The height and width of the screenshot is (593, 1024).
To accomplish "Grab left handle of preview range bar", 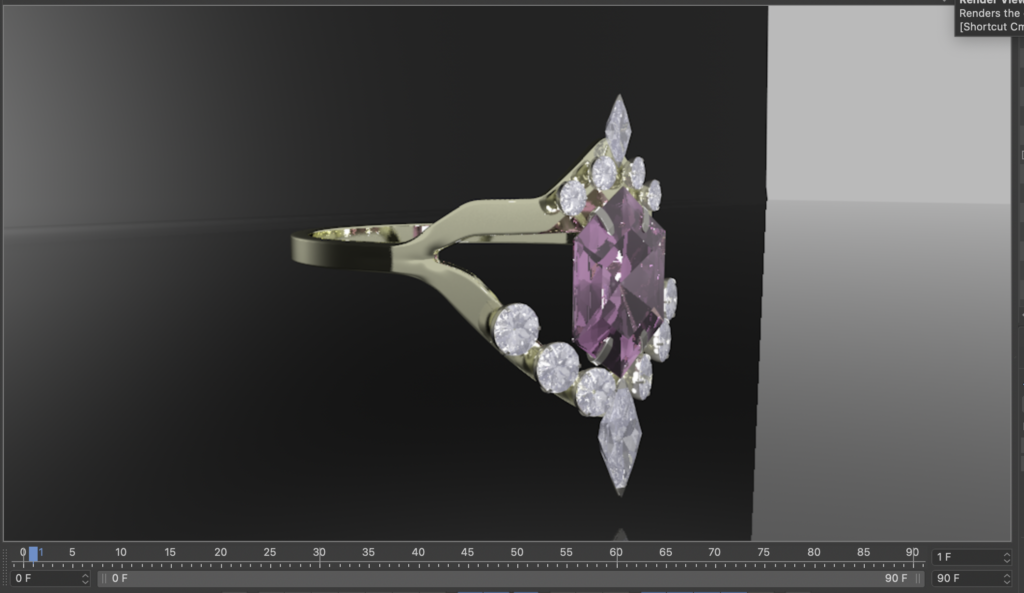I will [x=104, y=578].
